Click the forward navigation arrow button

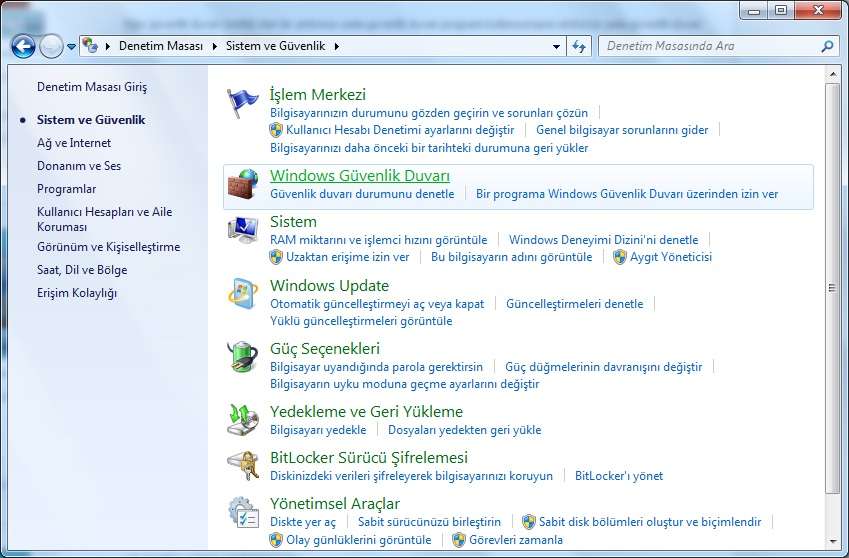[x=51, y=47]
